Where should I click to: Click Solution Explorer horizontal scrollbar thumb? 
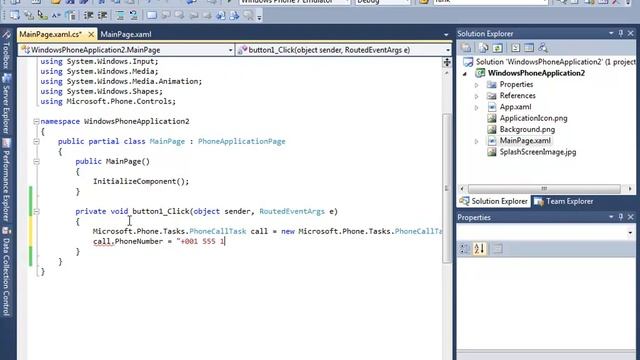point(544,189)
